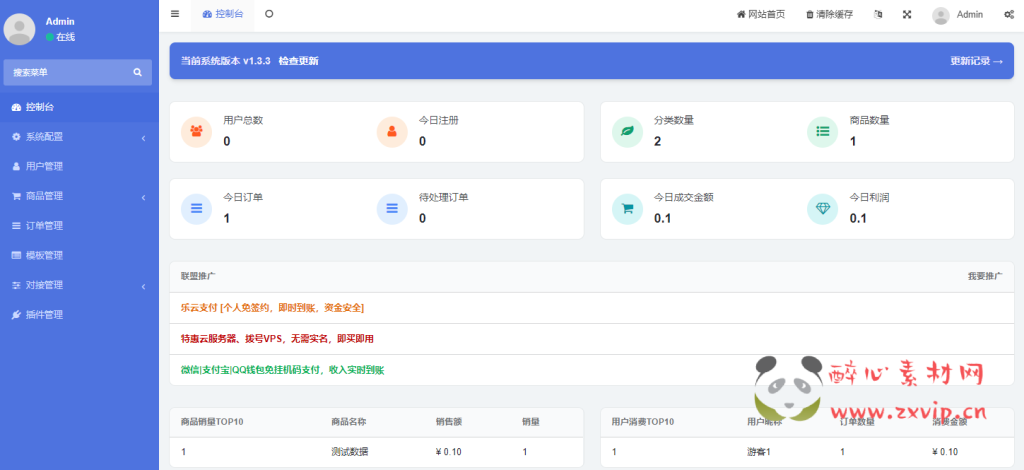
Task: Click the 当前系统版本 v1.3.3 text
Action: click(x=225, y=61)
